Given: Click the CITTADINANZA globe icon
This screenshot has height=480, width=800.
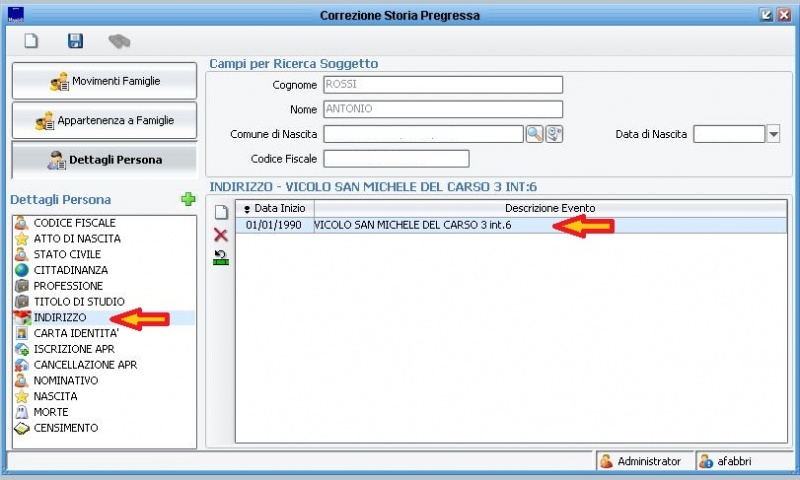Looking at the screenshot, I should [21, 270].
